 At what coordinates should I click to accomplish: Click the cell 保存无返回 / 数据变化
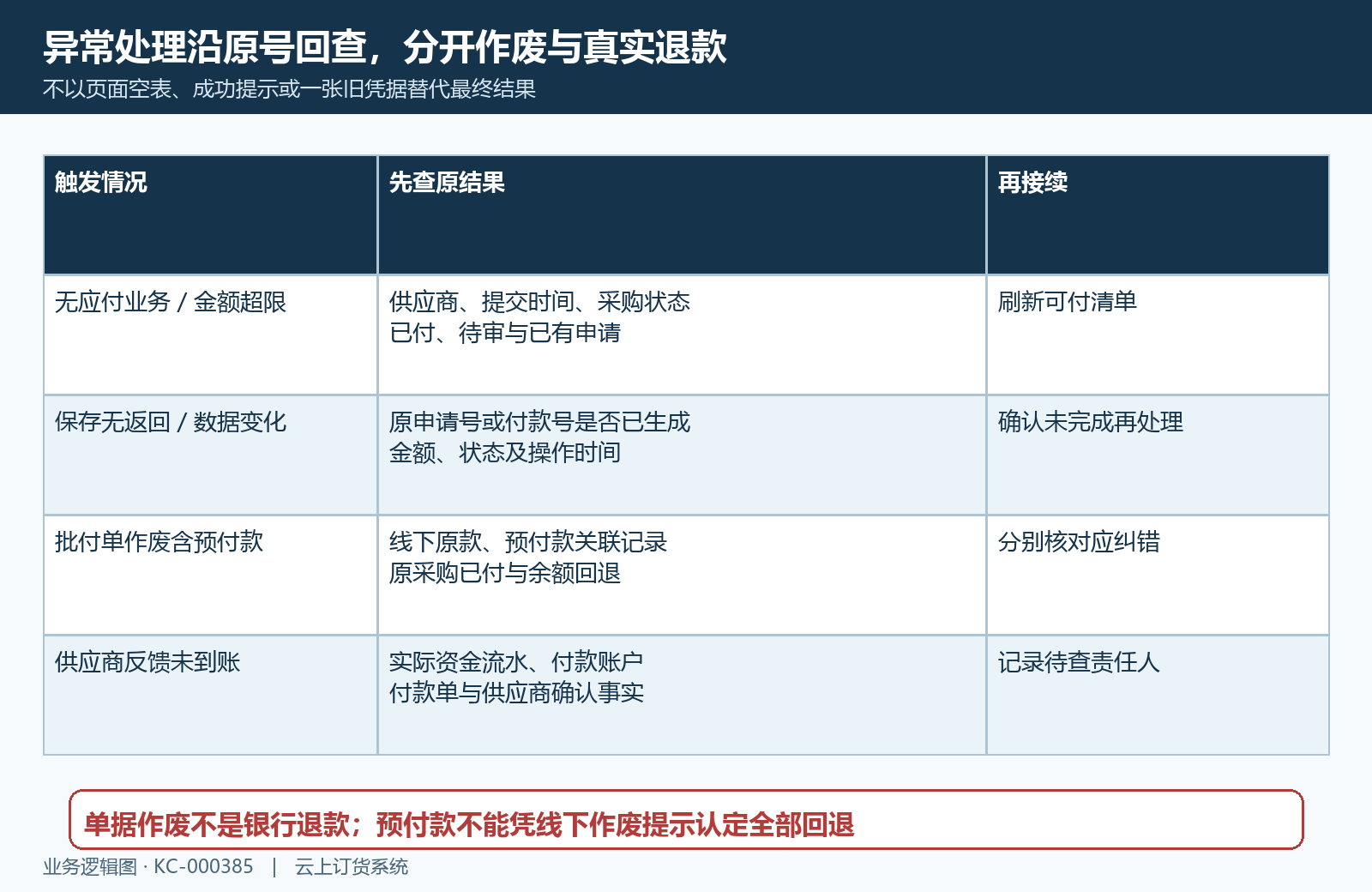[x=210, y=455]
